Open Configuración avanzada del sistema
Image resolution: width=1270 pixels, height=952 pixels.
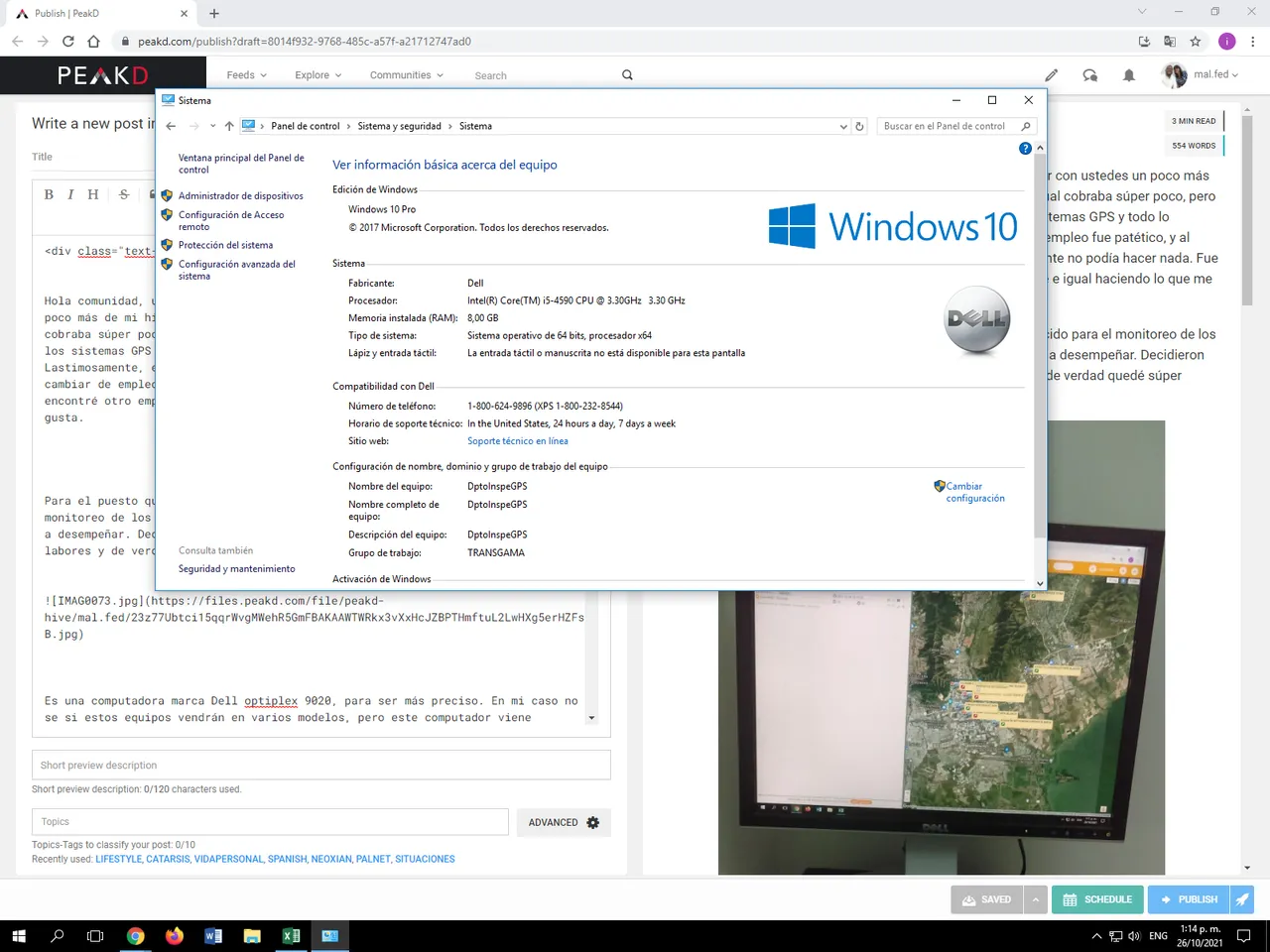click(237, 270)
